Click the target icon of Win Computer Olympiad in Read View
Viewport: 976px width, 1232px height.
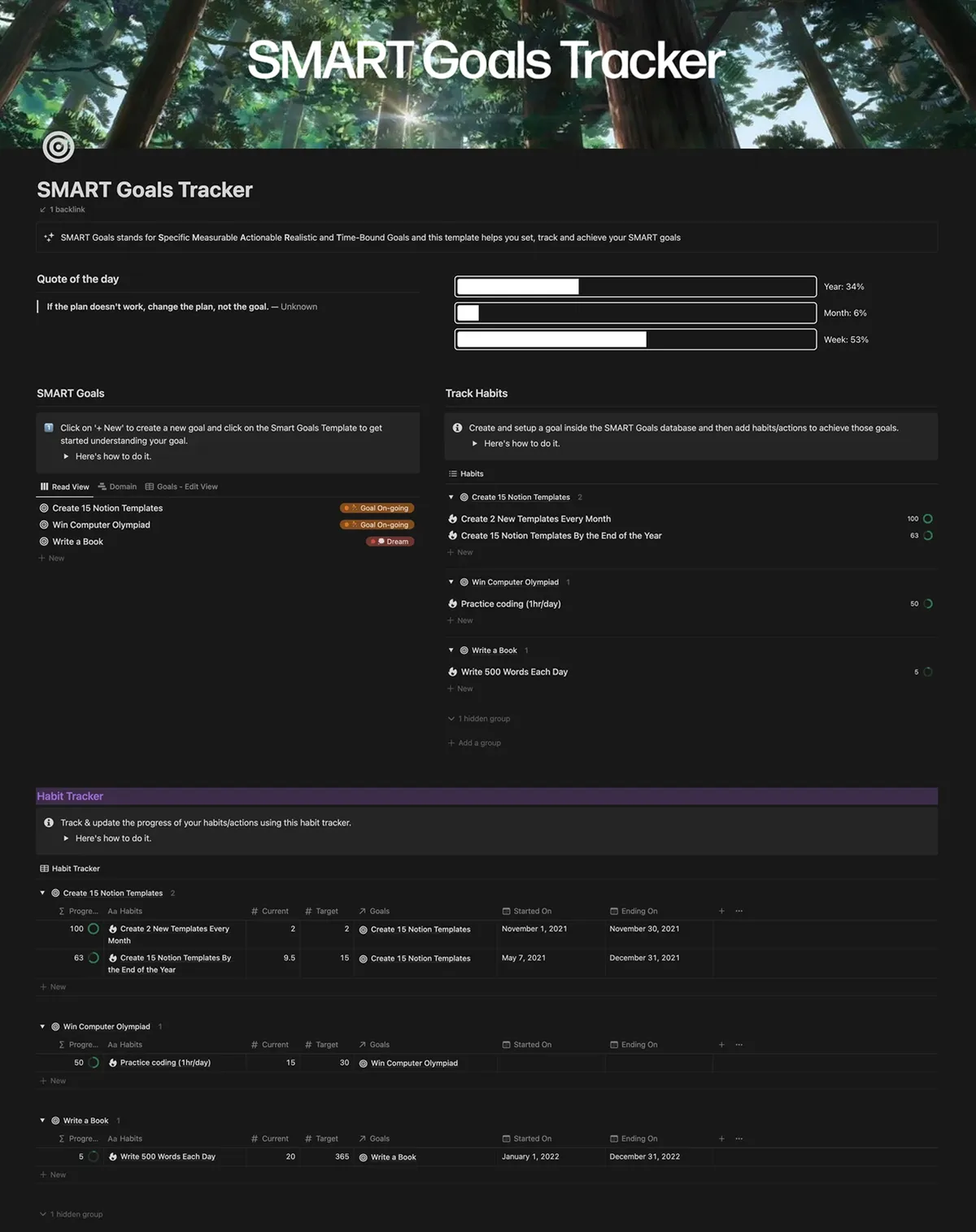(x=44, y=525)
